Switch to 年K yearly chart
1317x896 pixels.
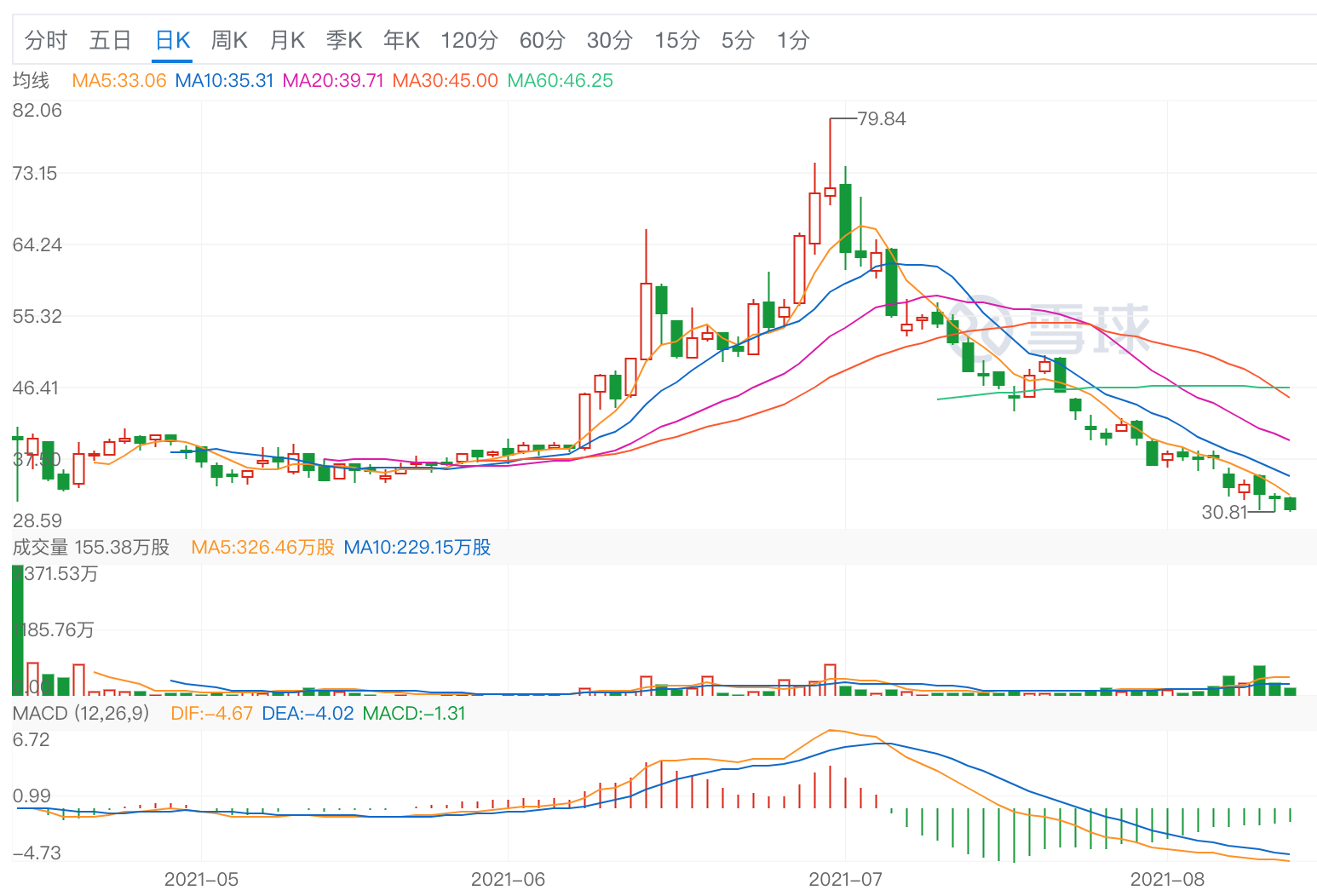pyautogui.click(x=401, y=40)
